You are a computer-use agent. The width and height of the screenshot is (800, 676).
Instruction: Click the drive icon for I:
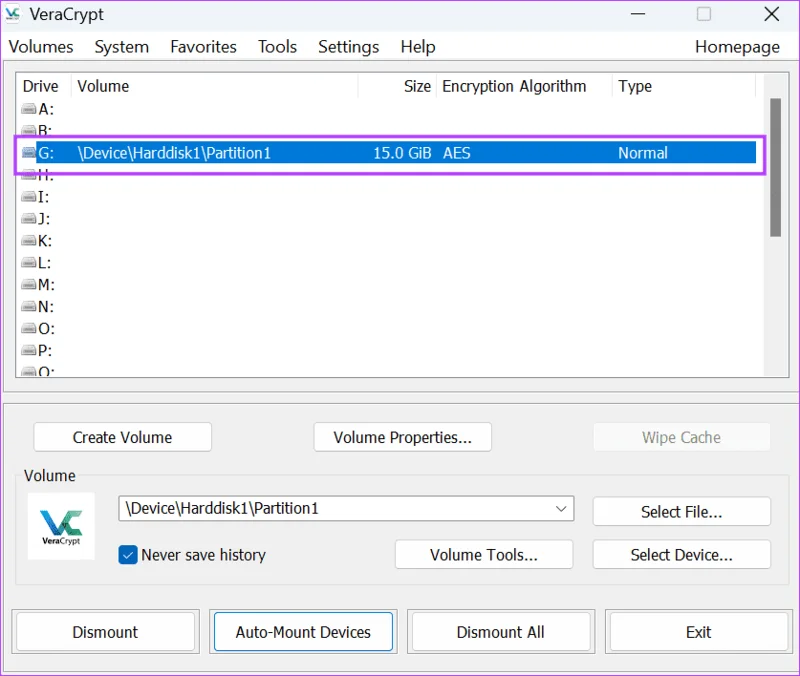(x=29, y=196)
